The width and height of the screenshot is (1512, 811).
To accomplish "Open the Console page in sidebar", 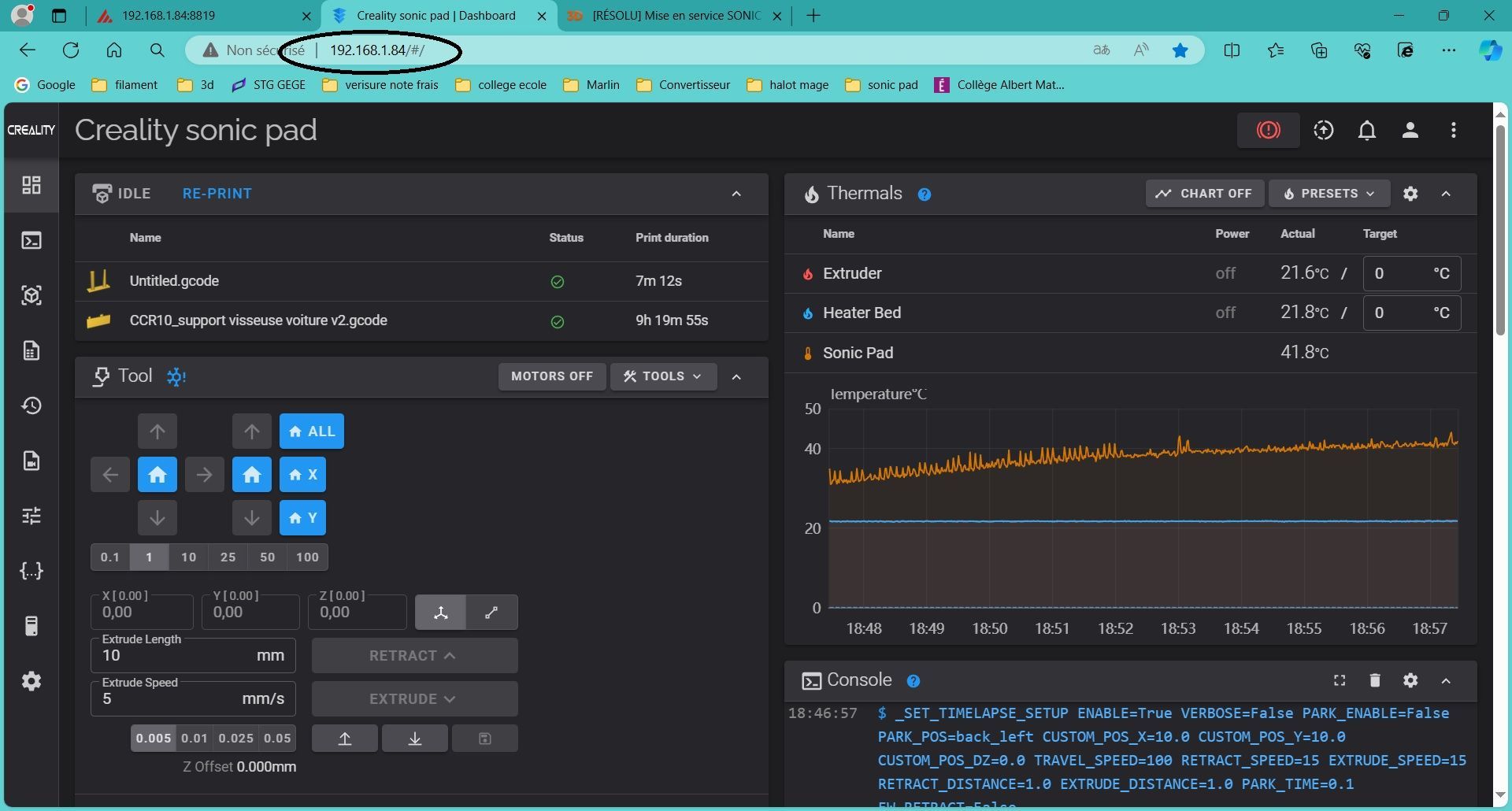I will pyautogui.click(x=31, y=240).
